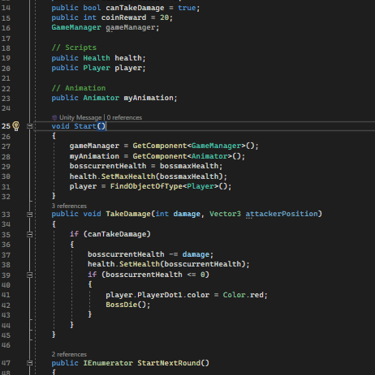Click 'FindObjectOfType' on line 31
The height and width of the screenshot is (375, 375).
tap(146, 186)
